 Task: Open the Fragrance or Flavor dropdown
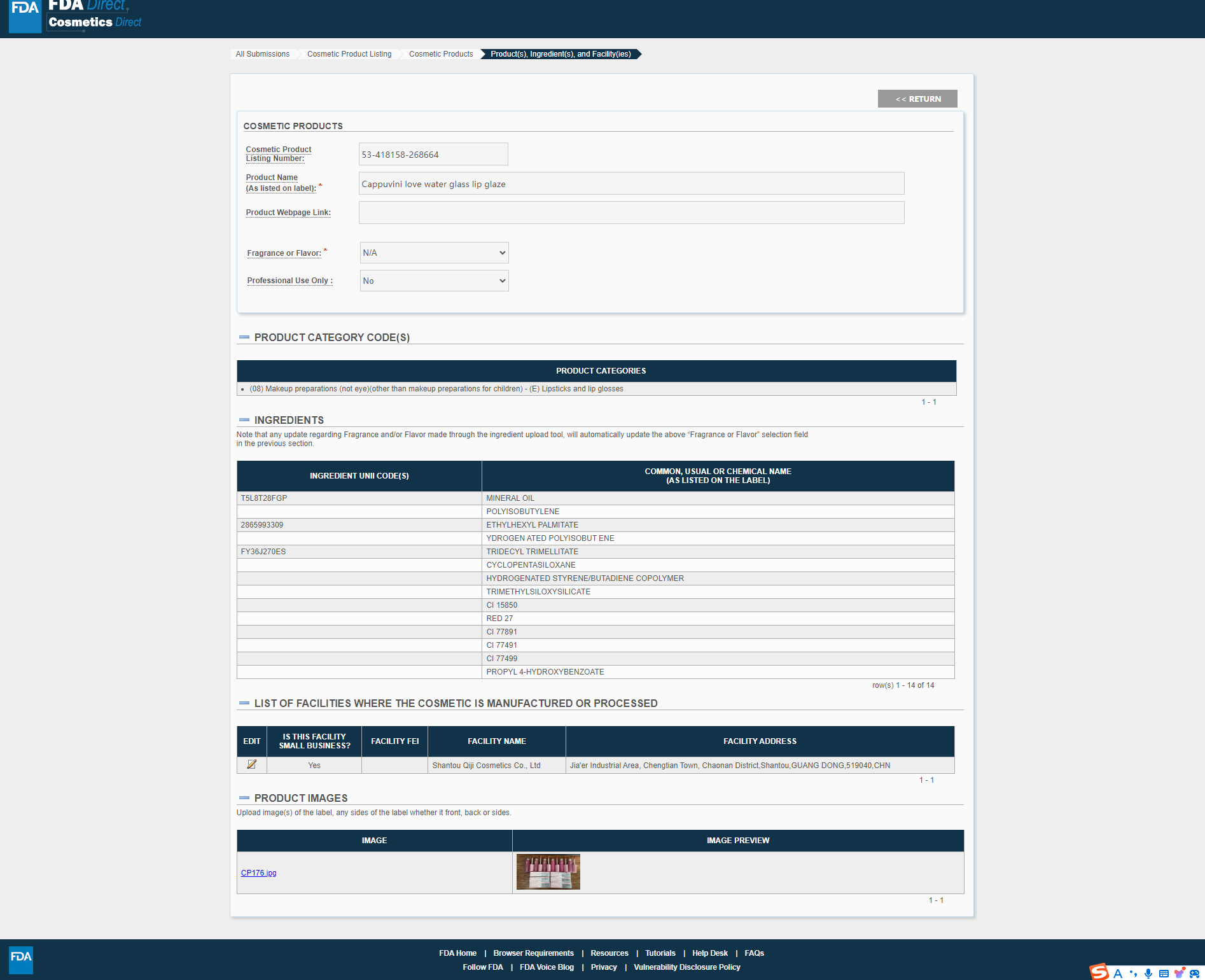[434, 253]
